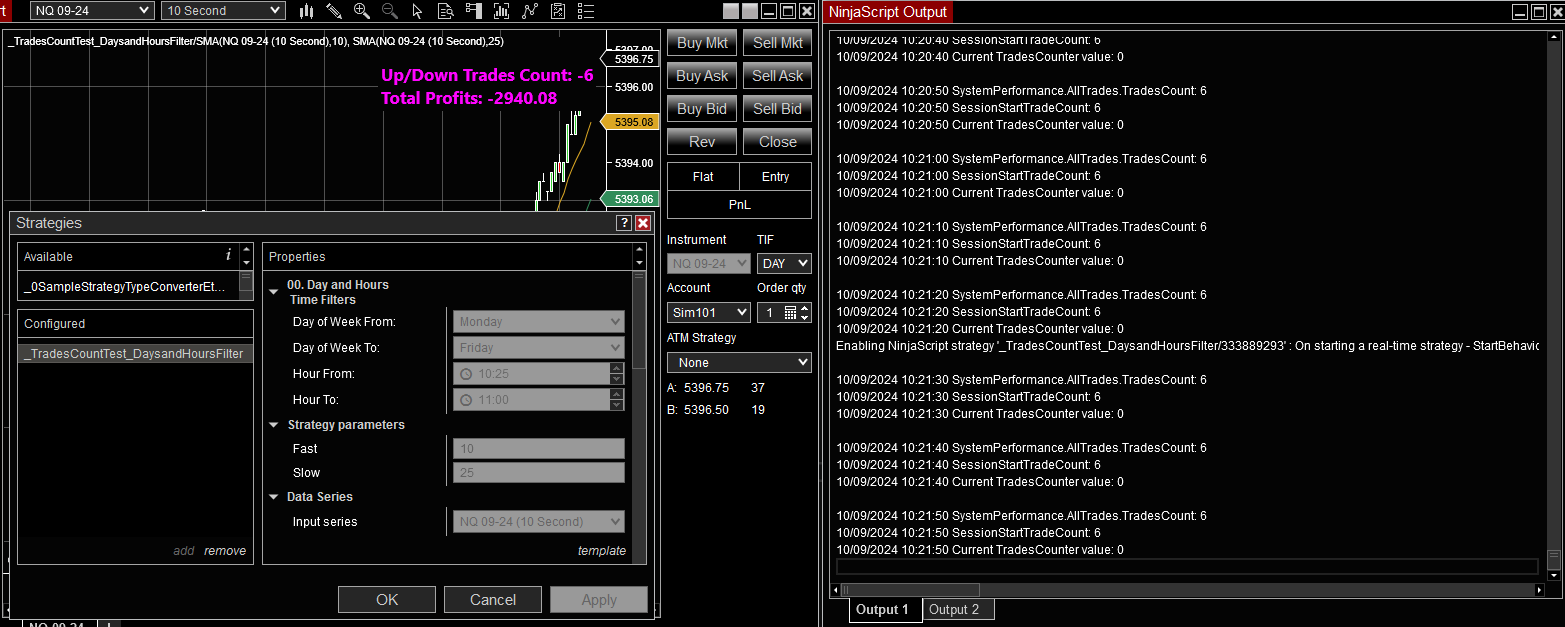Increase Order qty using the up stepper
1565x627 pixels.
pos(805,307)
